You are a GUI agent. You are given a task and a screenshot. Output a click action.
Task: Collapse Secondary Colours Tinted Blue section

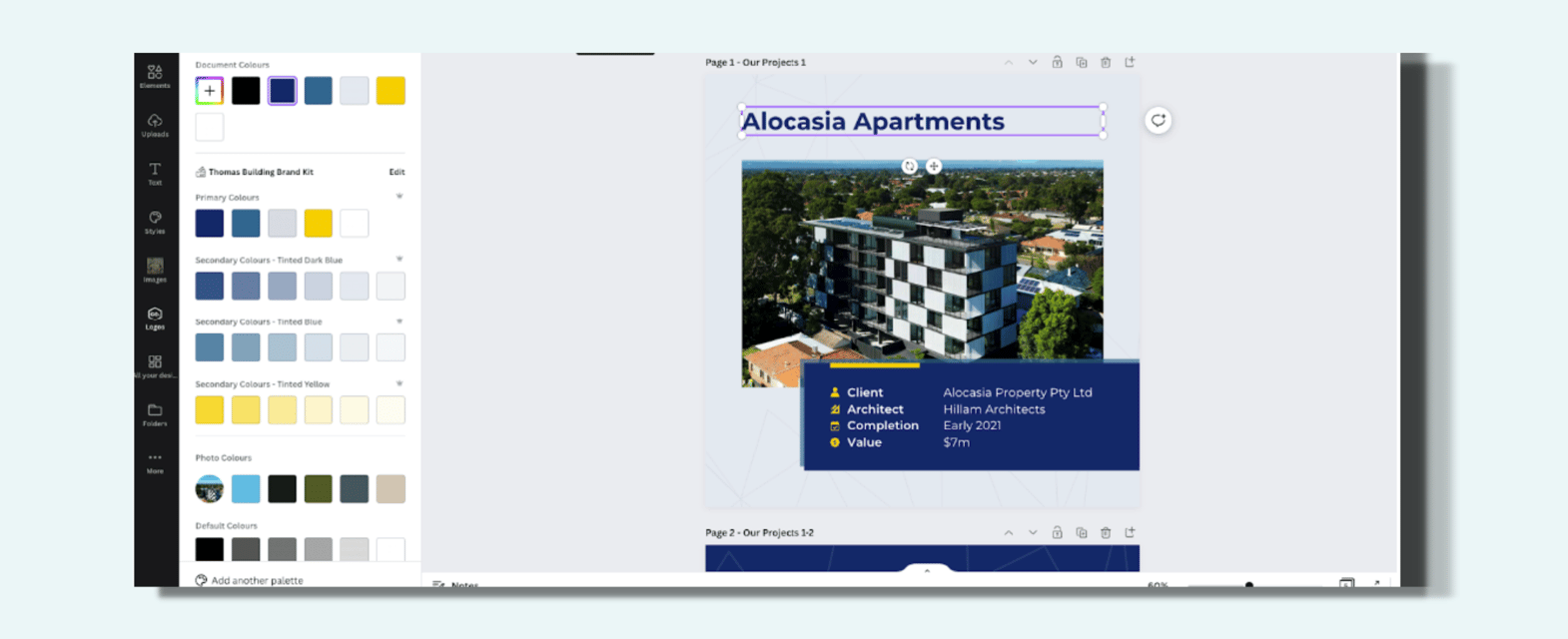(x=399, y=321)
